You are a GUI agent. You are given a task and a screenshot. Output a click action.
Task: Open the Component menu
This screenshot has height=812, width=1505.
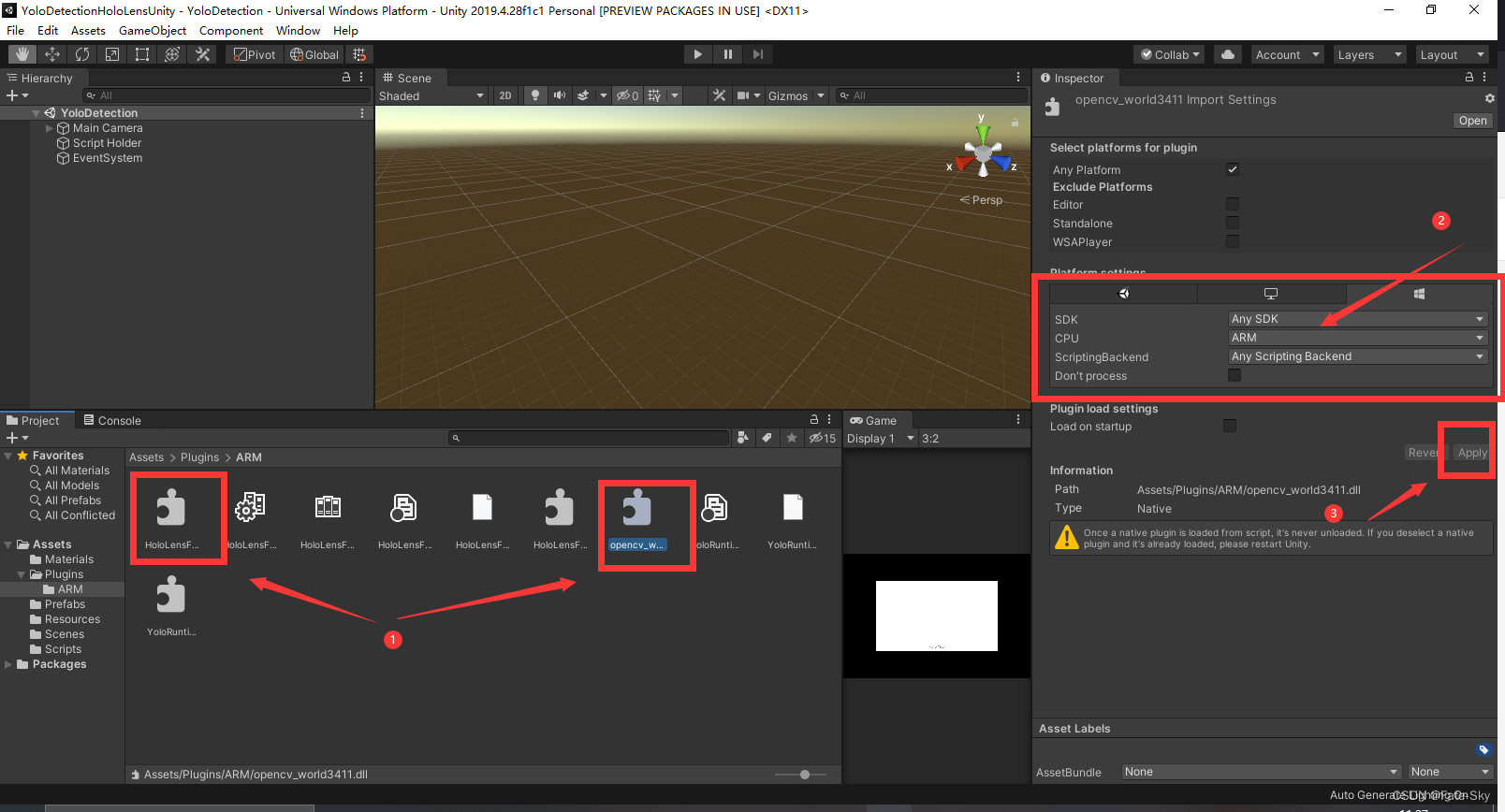pyautogui.click(x=231, y=30)
